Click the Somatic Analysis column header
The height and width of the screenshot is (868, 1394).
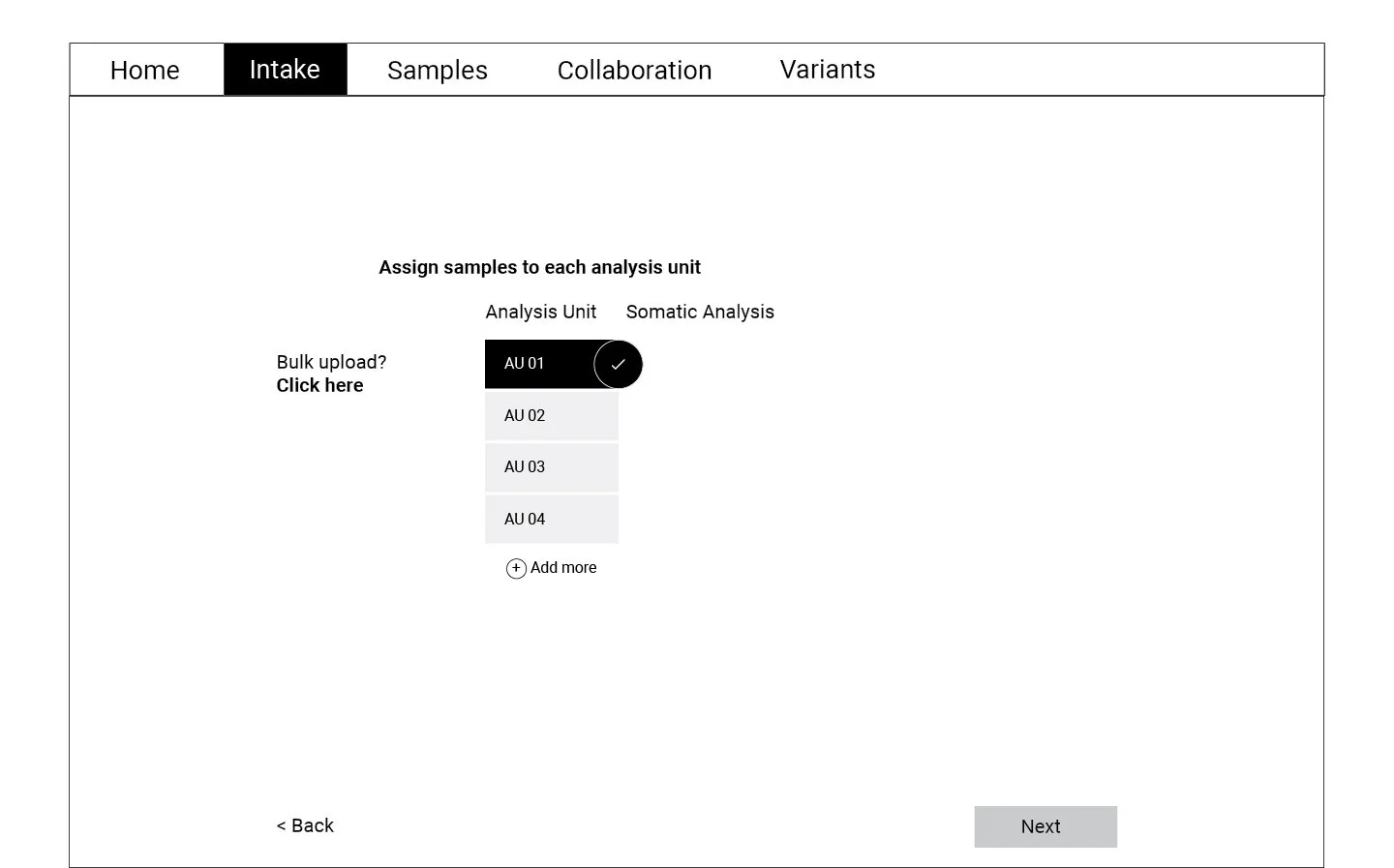(x=700, y=312)
